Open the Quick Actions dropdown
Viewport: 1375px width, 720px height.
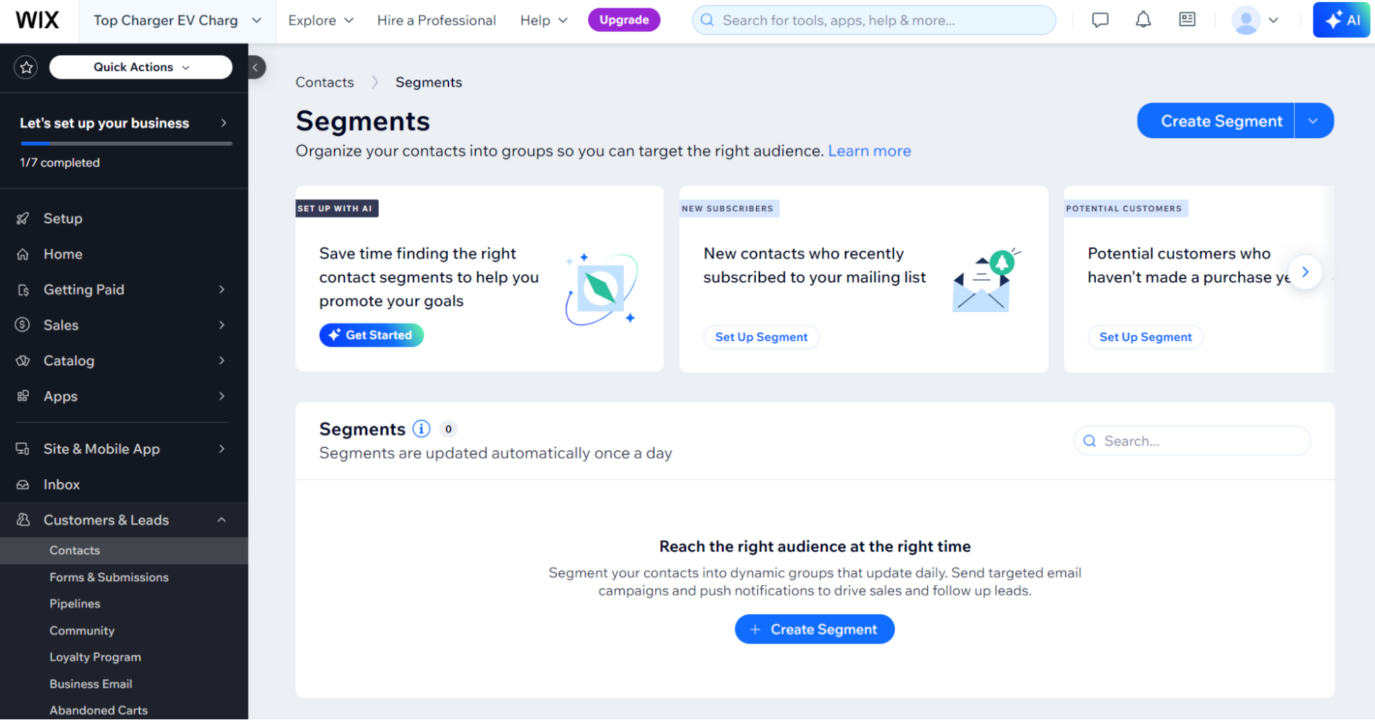pyautogui.click(x=140, y=67)
